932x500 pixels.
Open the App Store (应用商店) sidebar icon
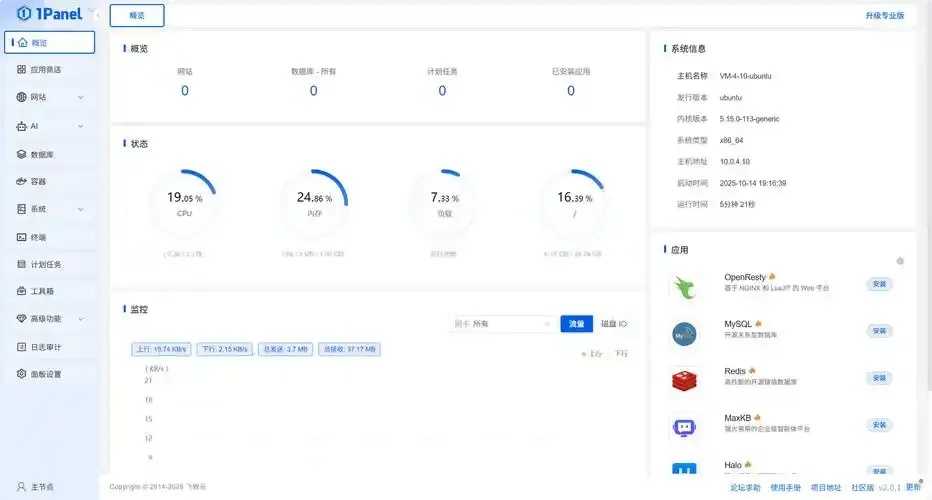21,70
